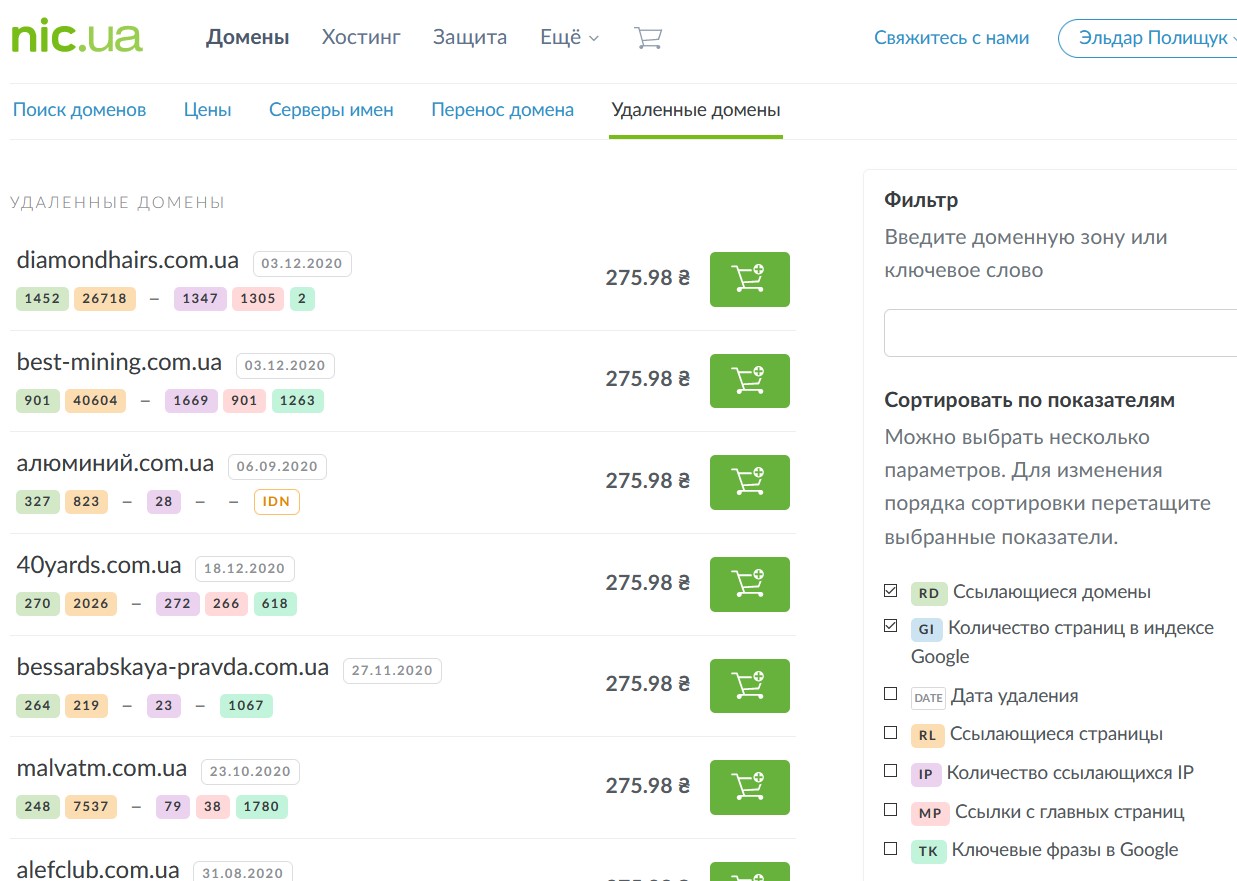The image size is (1237, 881).
Task: Open the diamondhairs.com.ua domain link
Action: [128, 261]
